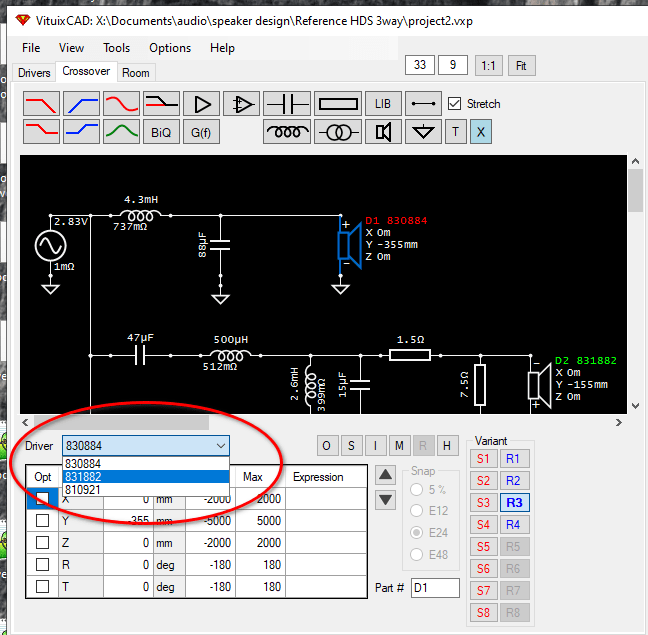
Task: Add a buffer amplifier triangle
Action: click(x=201, y=104)
